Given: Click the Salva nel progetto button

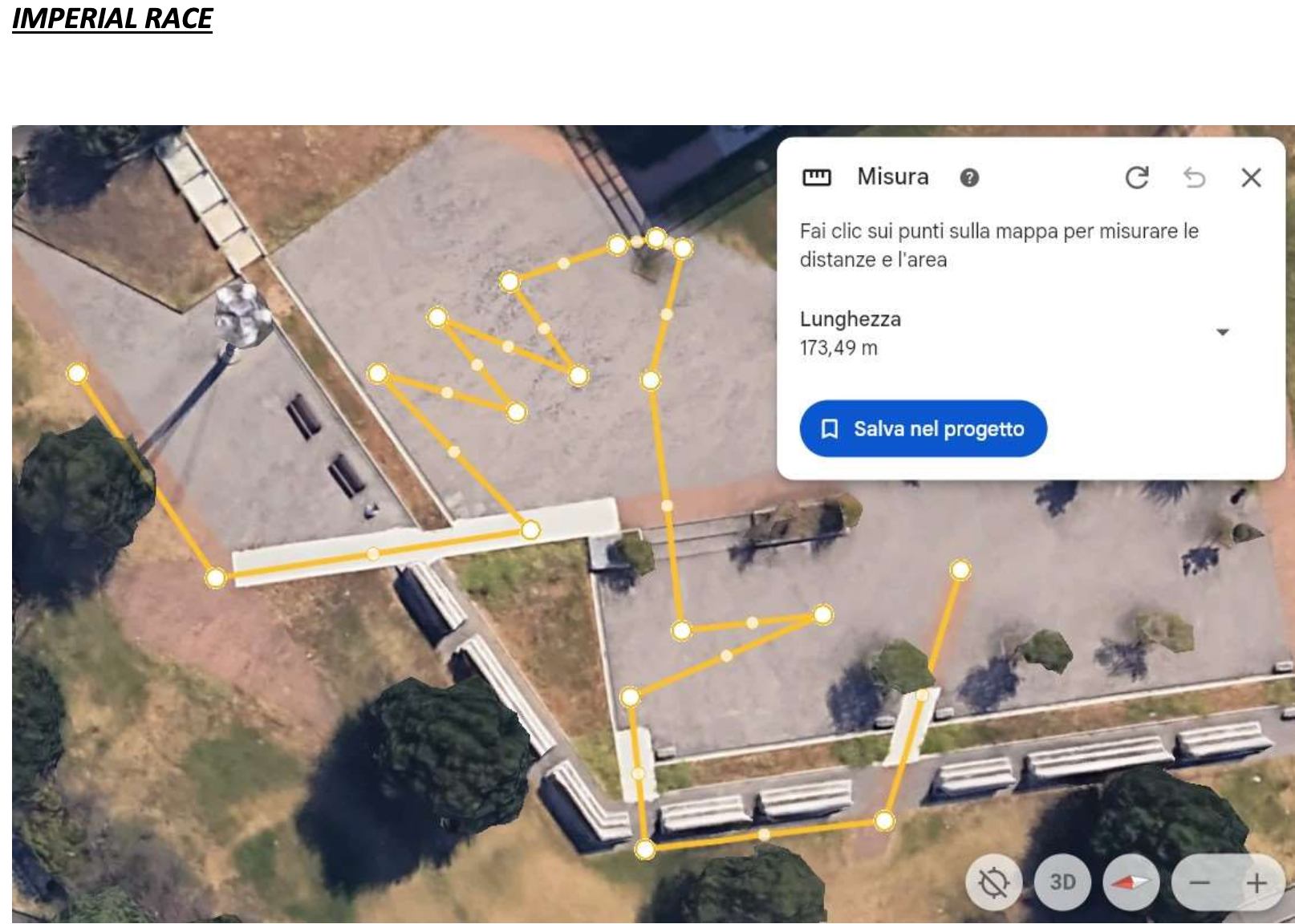Looking at the screenshot, I should coord(923,429).
